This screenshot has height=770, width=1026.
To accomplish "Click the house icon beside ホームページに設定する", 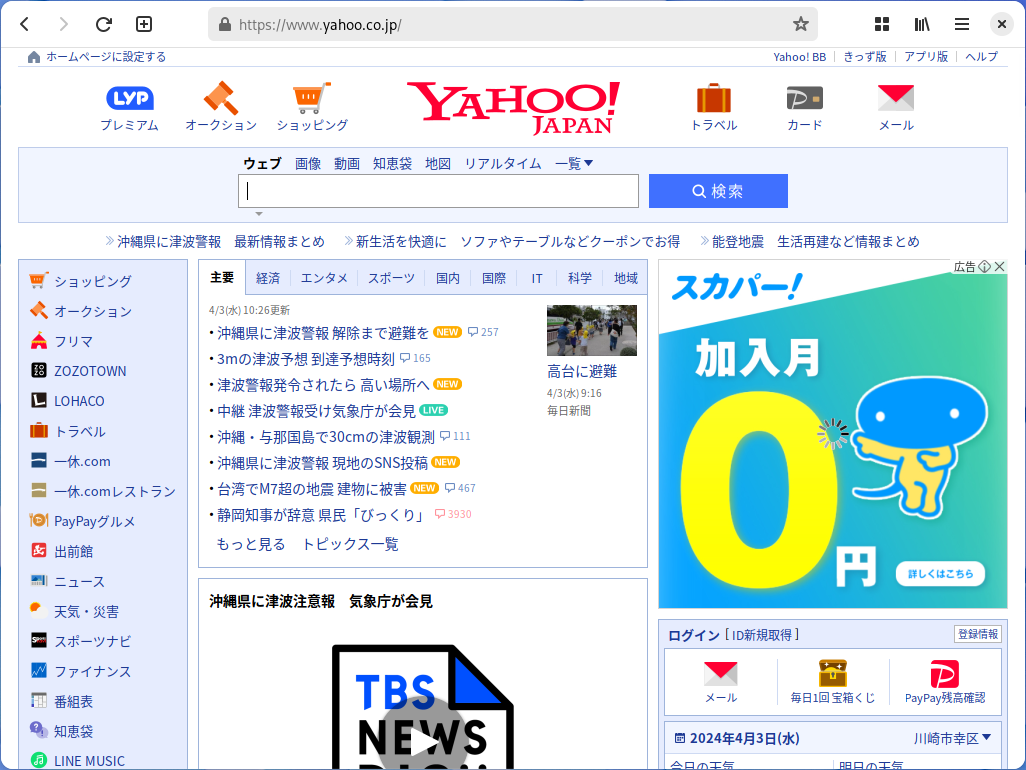I will pyautogui.click(x=34, y=57).
